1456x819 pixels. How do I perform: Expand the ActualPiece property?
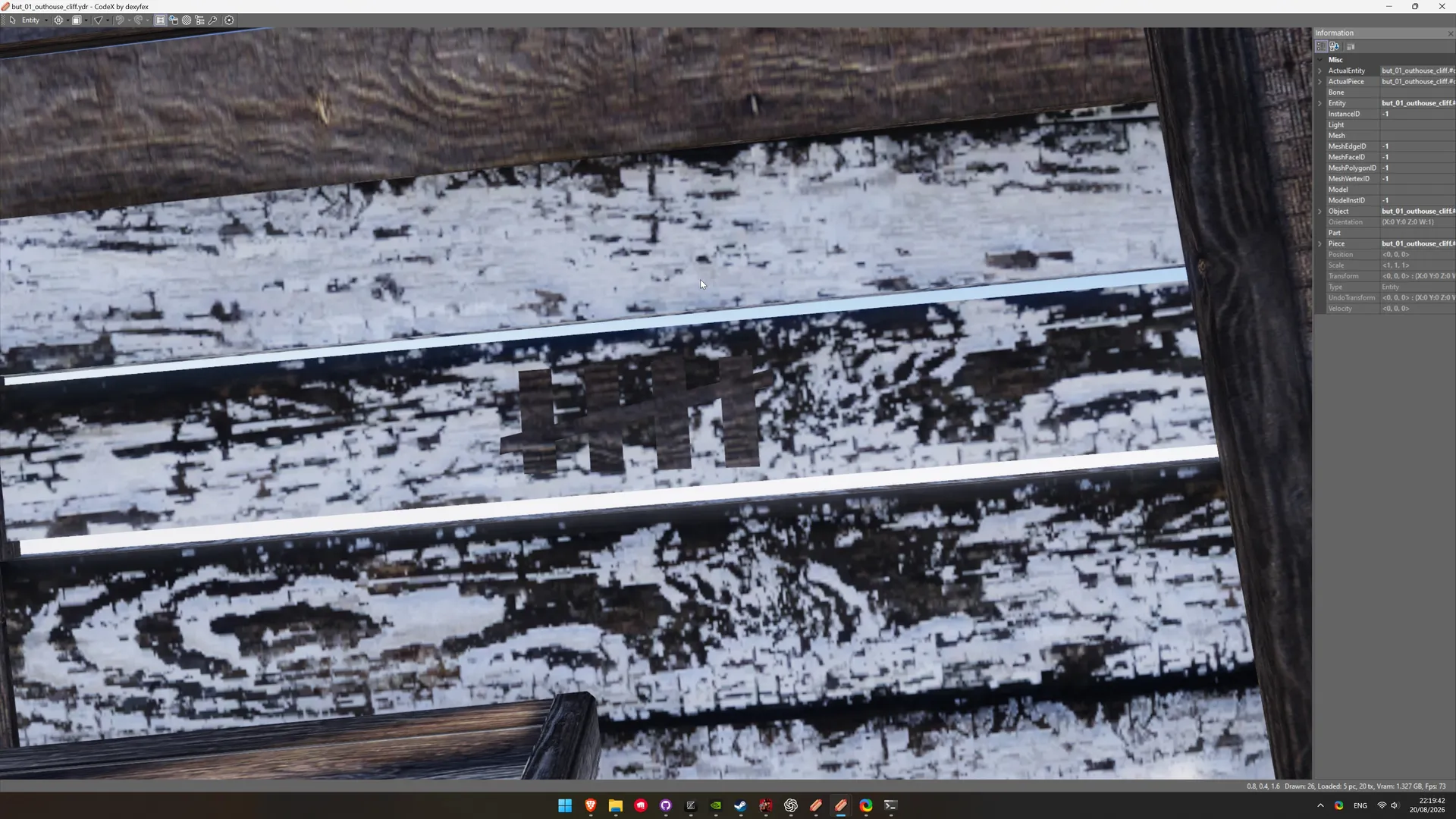pos(1319,82)
